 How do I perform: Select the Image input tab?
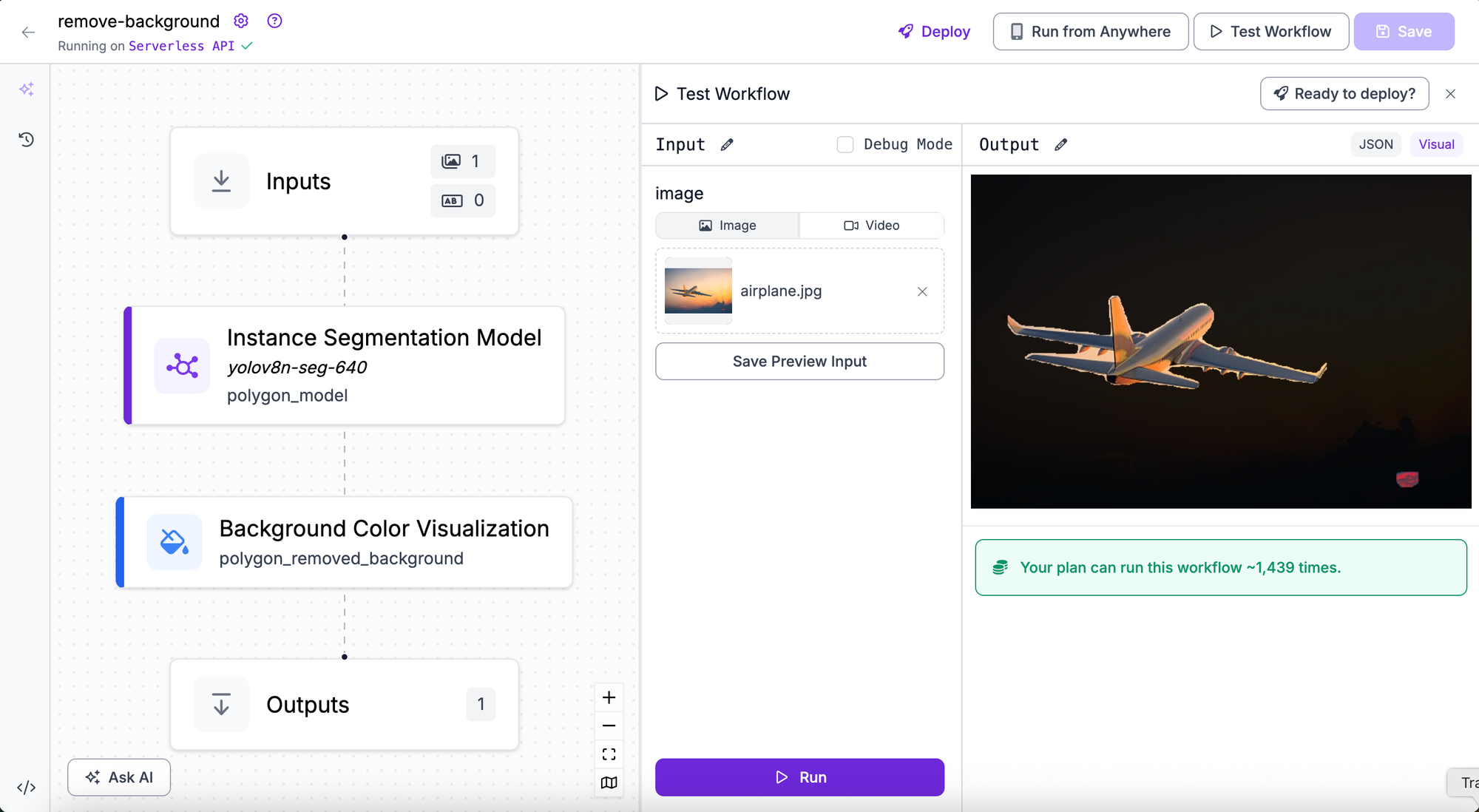click(727, 226)
